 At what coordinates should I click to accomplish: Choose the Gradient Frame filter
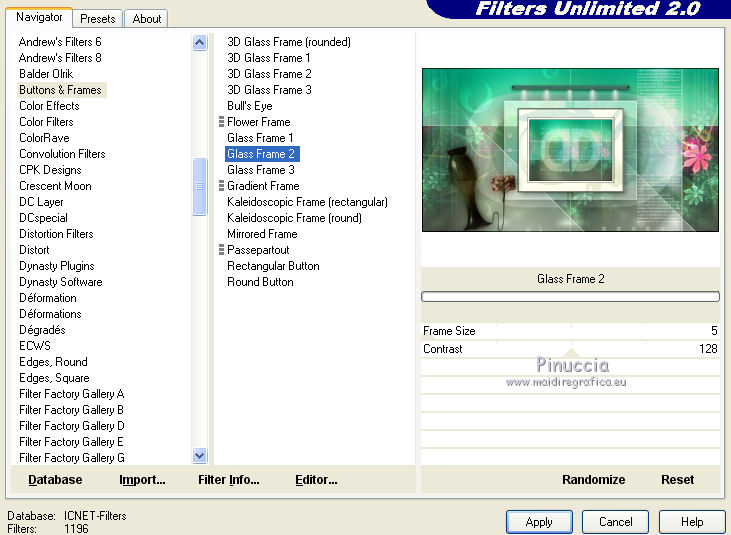coord(263,186)
